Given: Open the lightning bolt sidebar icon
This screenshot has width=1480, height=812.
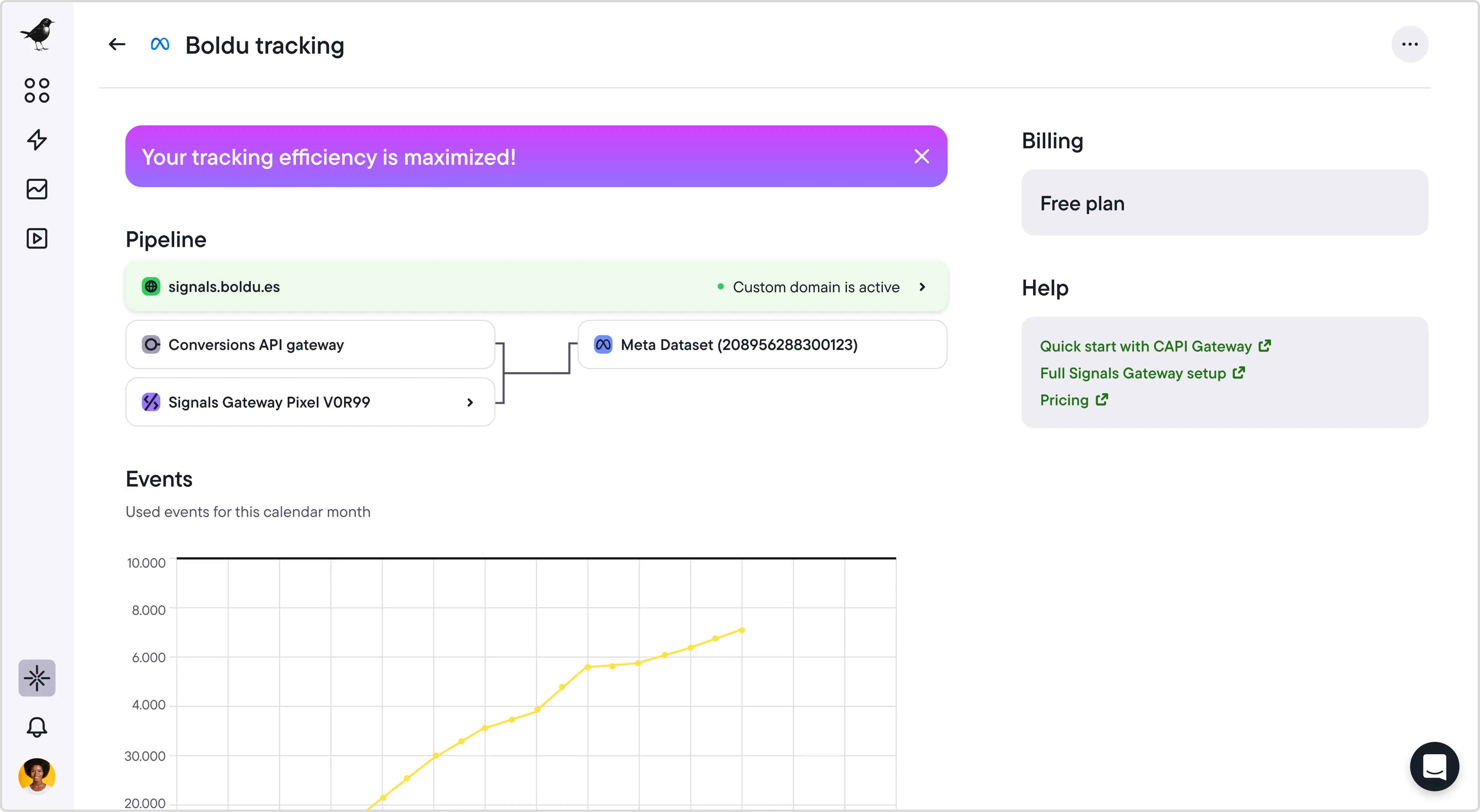Looking at the screenshot, I should tap(37, 139).
